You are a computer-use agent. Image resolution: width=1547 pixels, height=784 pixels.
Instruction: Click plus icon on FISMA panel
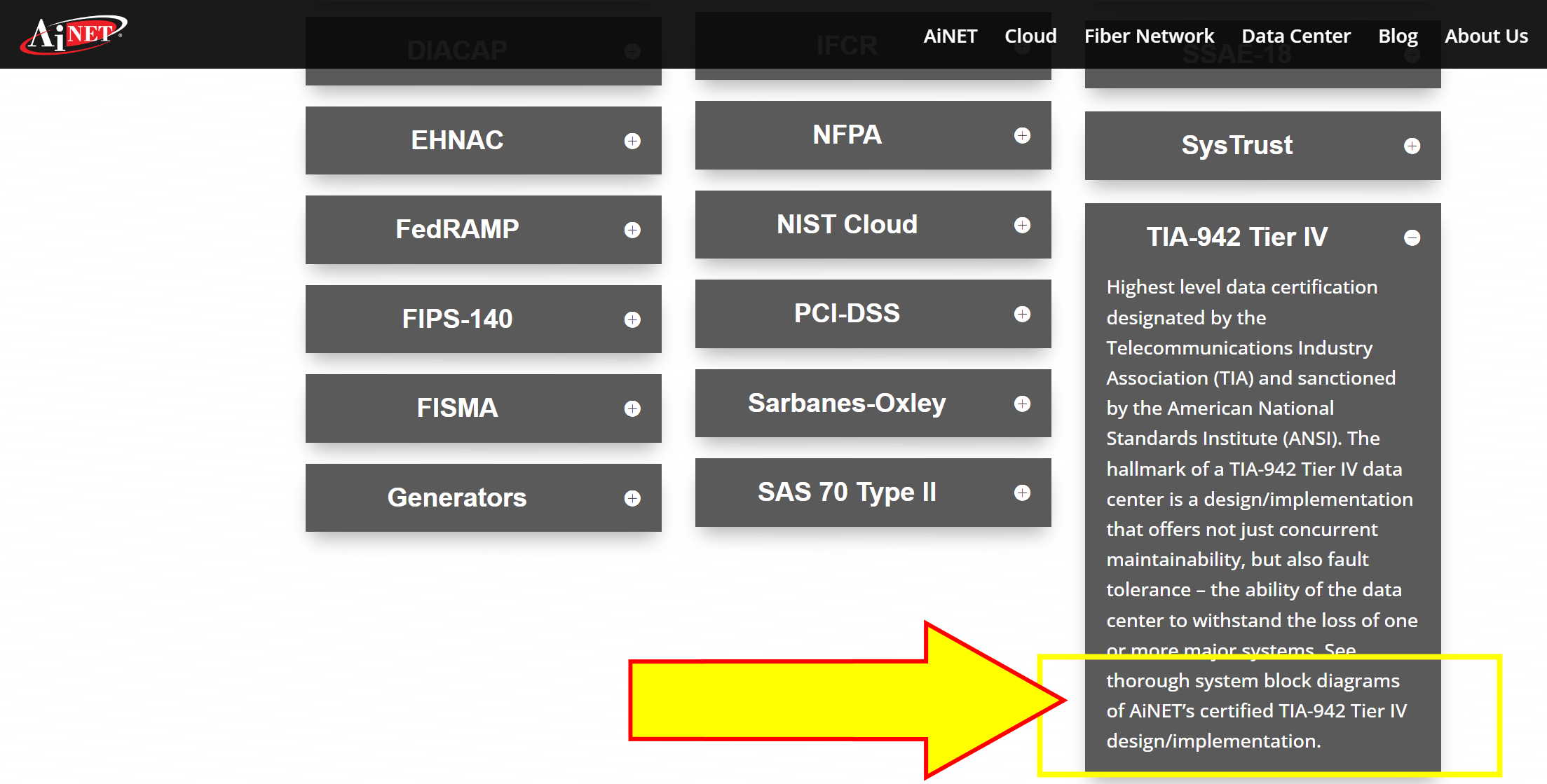pos(632,408)
